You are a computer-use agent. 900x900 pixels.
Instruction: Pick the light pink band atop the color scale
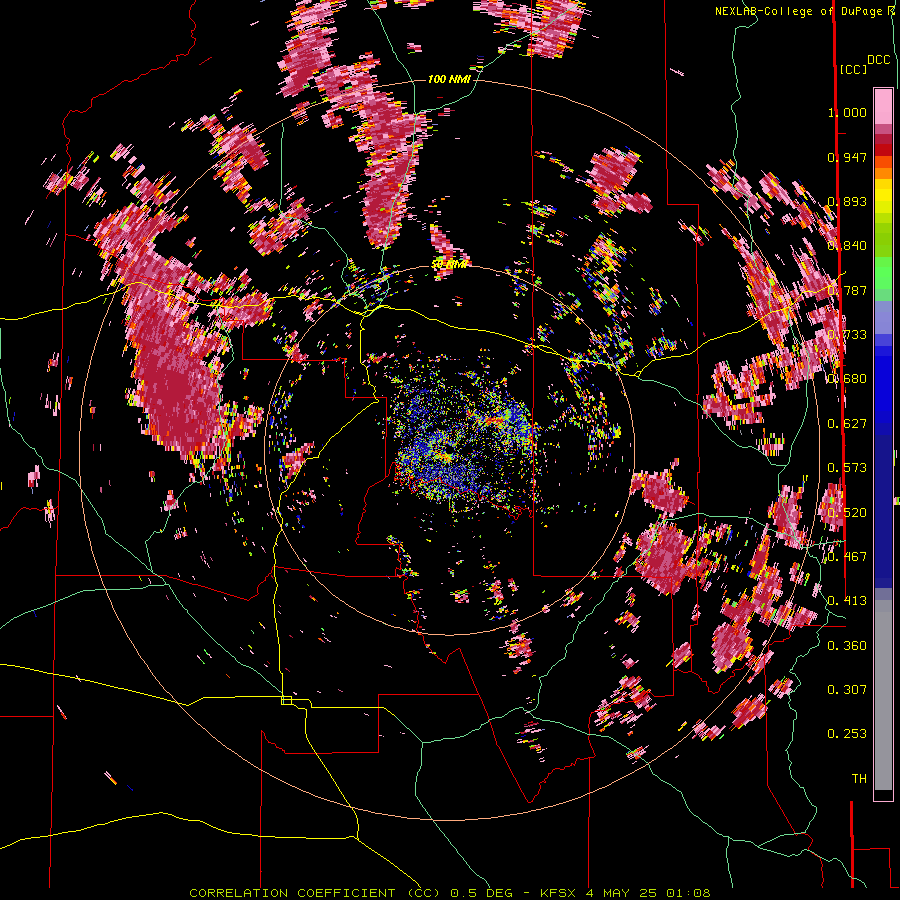883,106
